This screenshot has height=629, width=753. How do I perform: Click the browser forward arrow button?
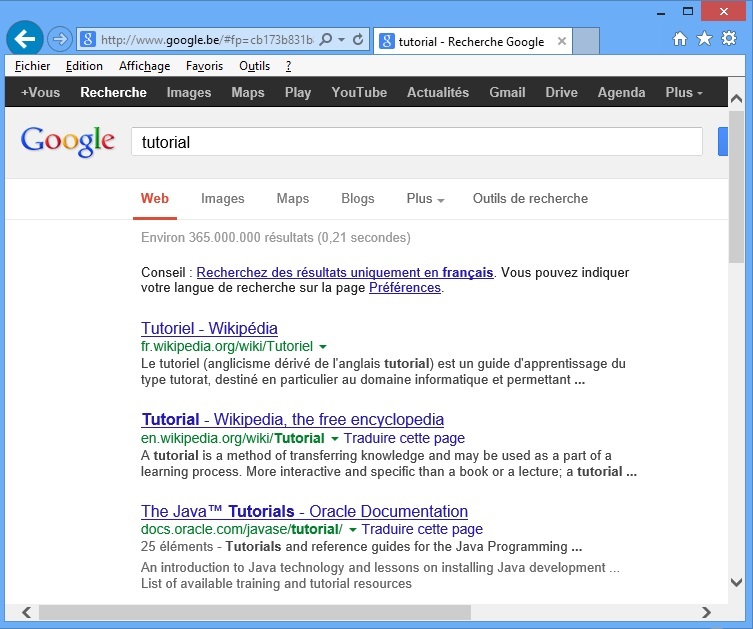coord(60,39)
